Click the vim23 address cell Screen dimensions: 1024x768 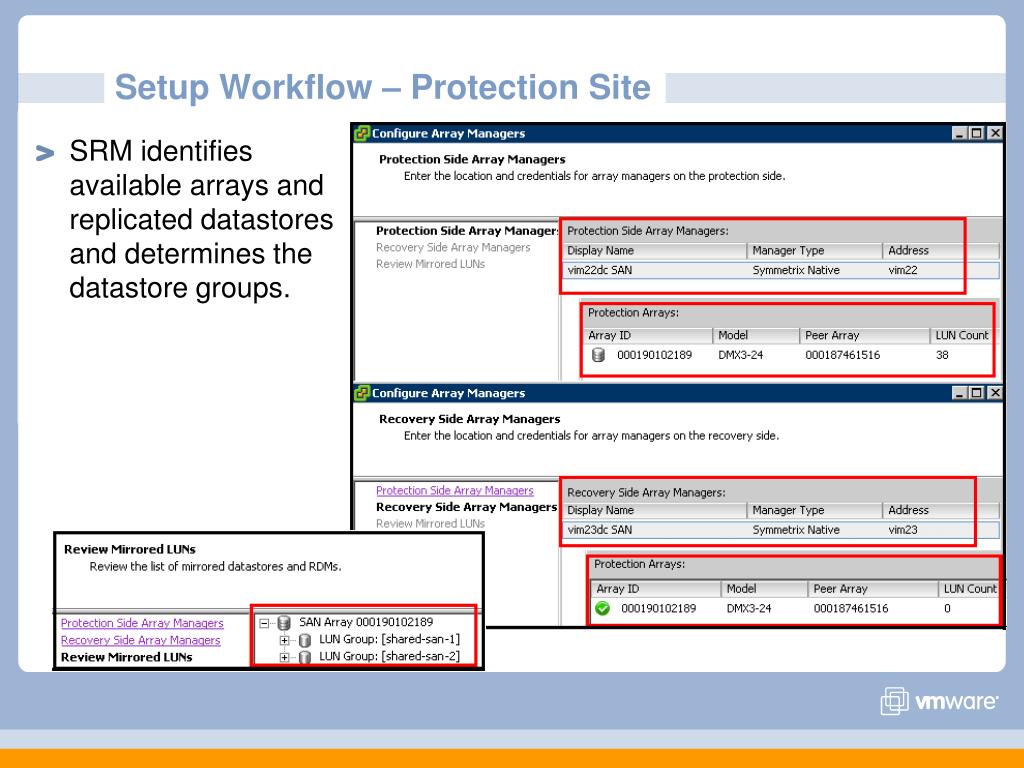tap(903, 530)
